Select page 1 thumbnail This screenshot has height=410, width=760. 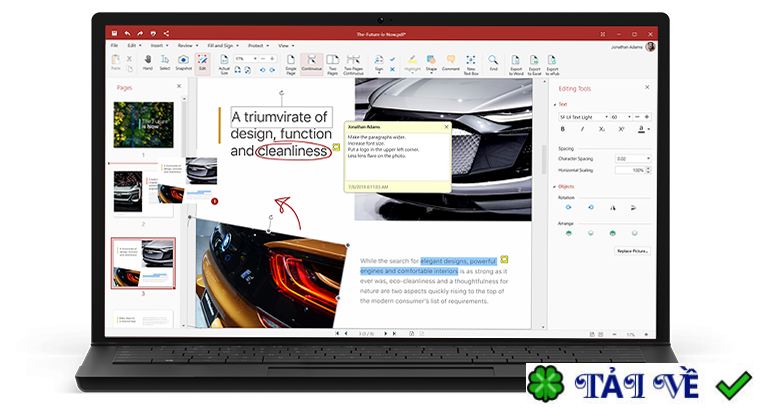click(x=143, y=125)
